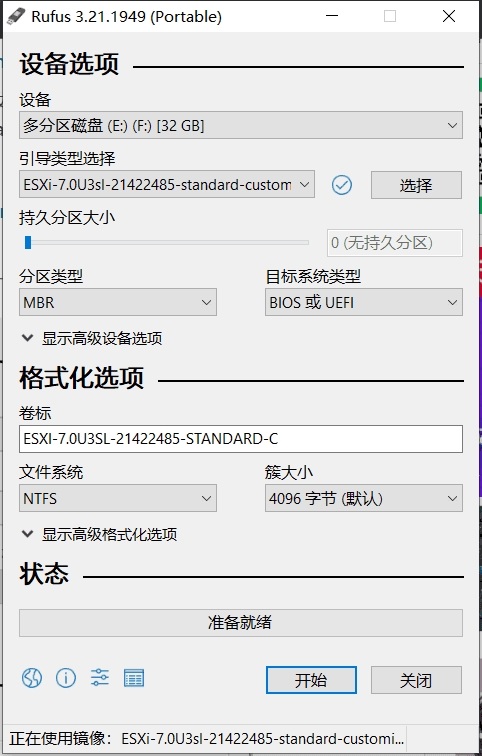The image size is (482, 756).
Task: Expand 显示高级设备选项
Action: click(92, 338)
